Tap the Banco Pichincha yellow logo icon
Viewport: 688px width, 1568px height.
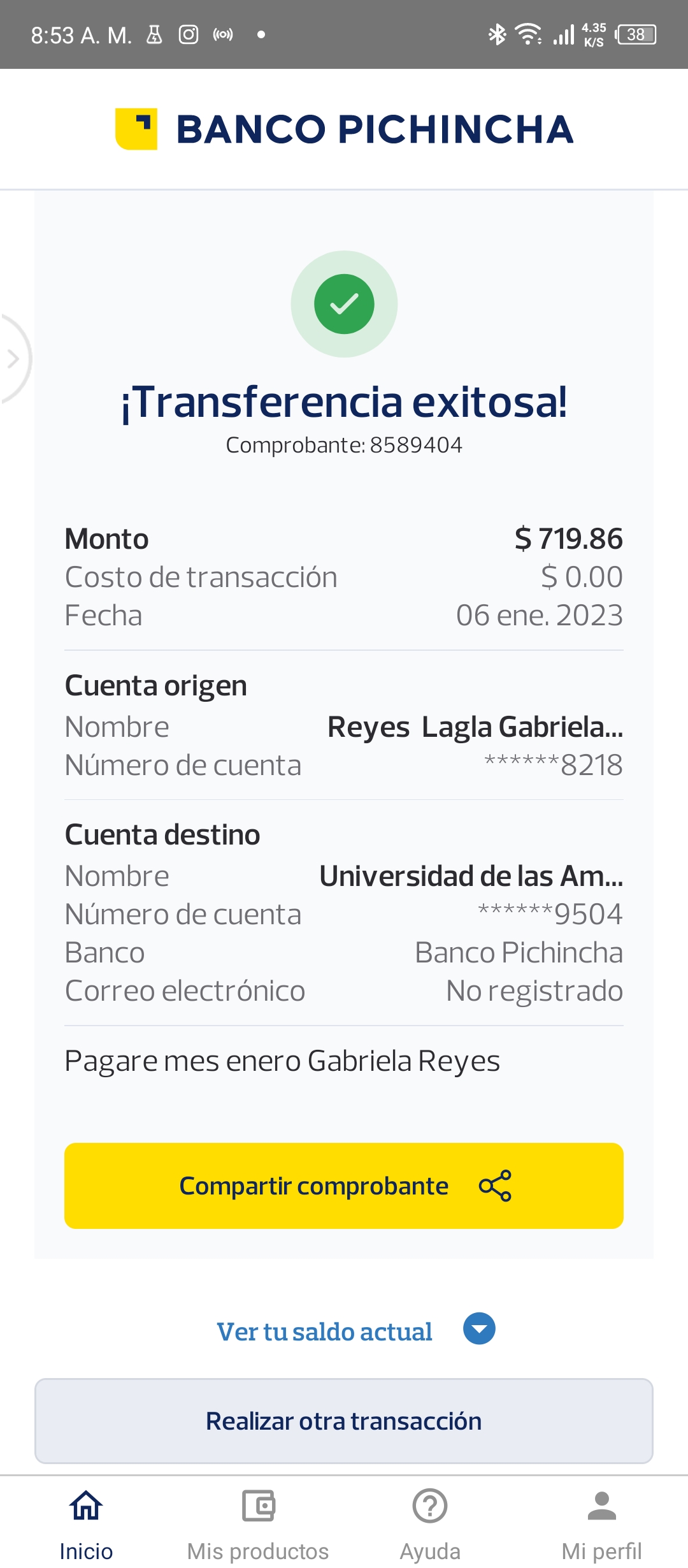pyautogui.click(x=136, y=129)
